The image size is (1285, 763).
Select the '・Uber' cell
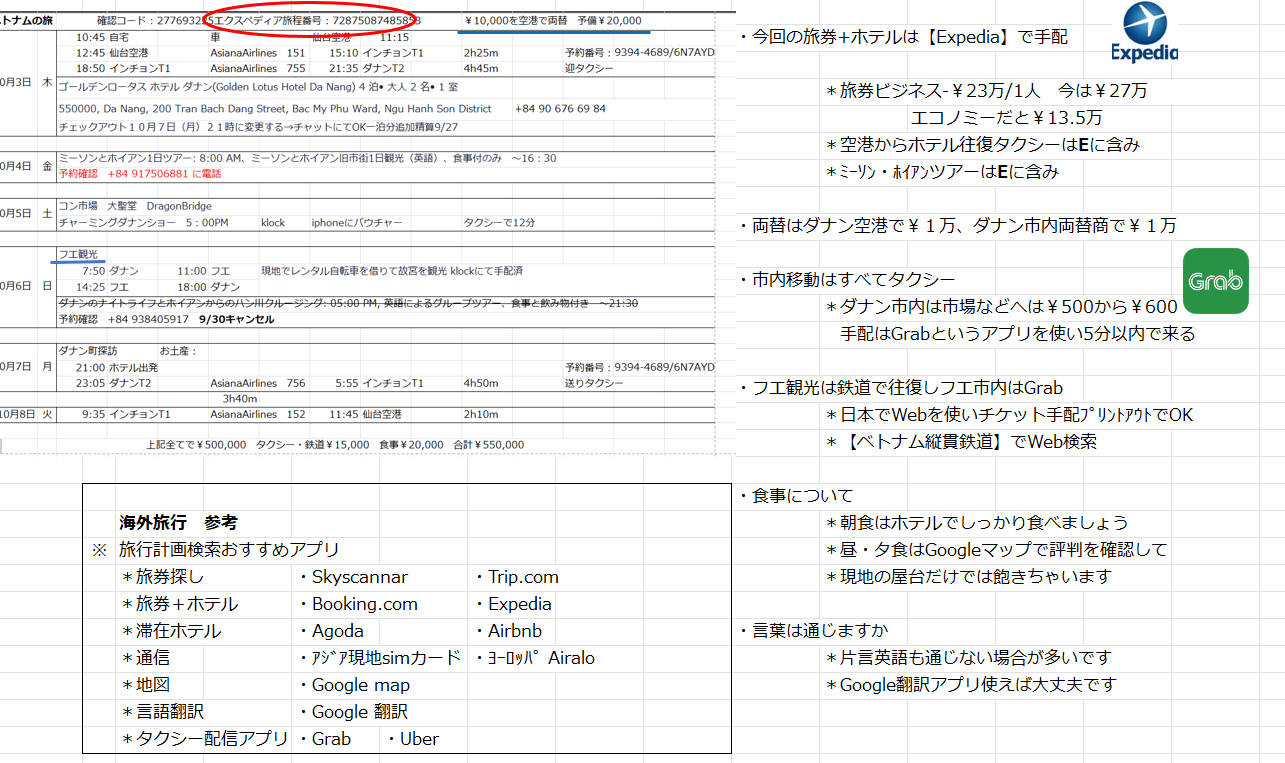(411, 739)
